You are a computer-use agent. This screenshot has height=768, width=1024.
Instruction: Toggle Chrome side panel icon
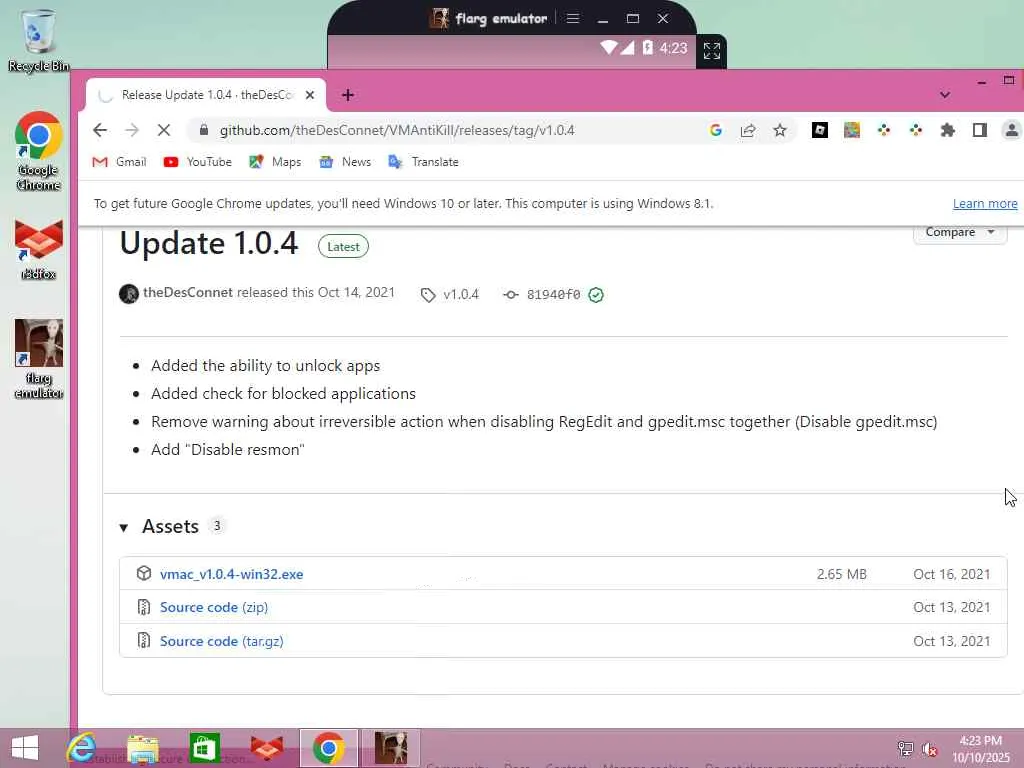pyautogui.click(x=980, y=130)
